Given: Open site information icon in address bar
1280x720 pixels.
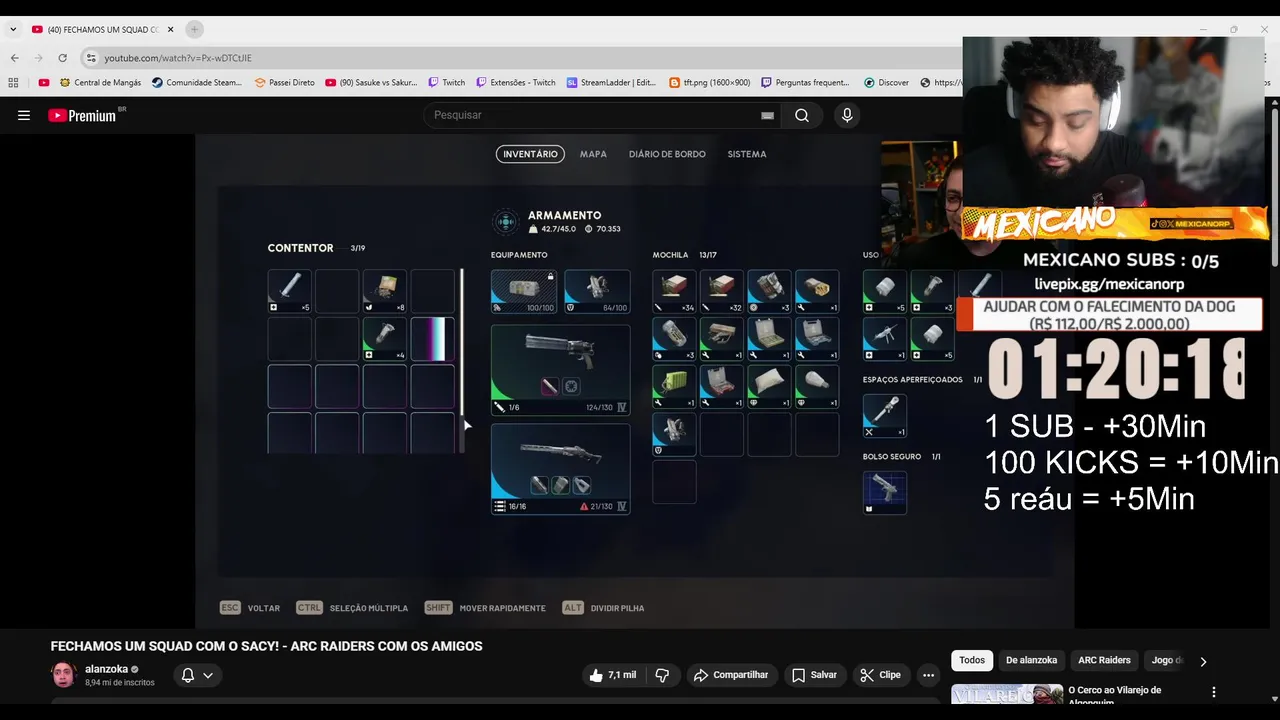Looking at the screenshot, I should tap(91, 58).
